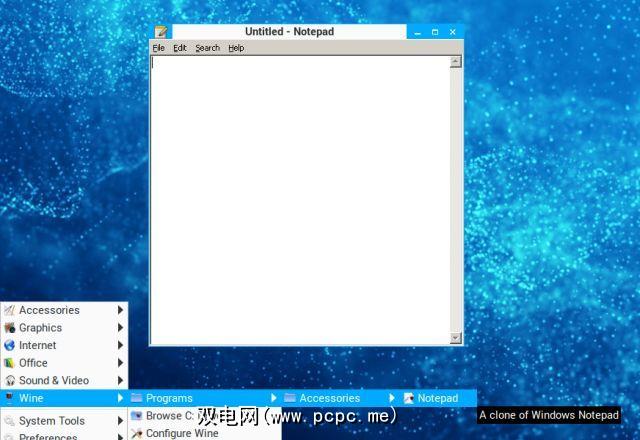The height and width of the screenshot is (440, 640).
Task: Select Browse C: Drive in Wine menu
Action: pyautogui.click(x=205, y=416)
